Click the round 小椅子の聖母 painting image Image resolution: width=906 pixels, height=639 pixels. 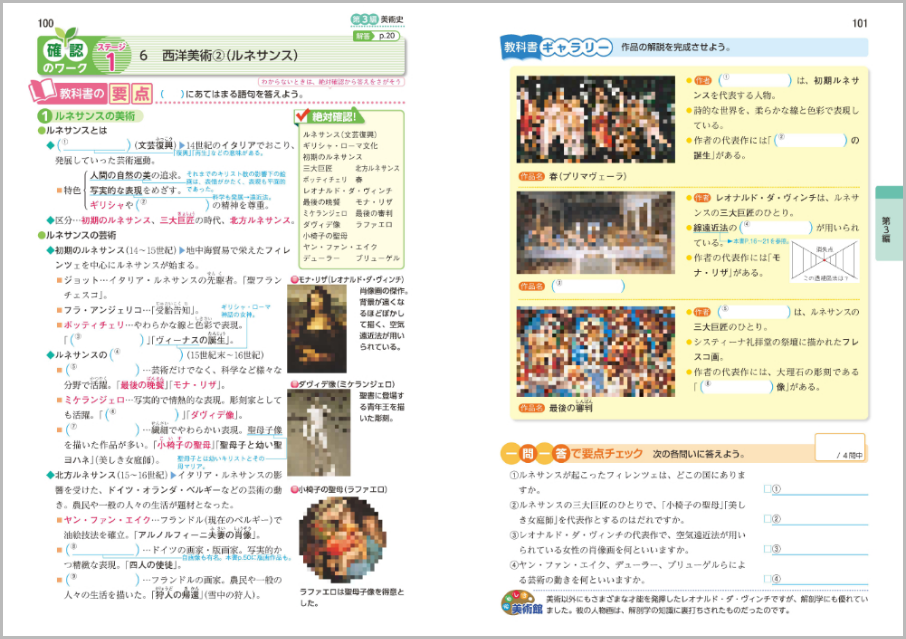[x=343, y=539]
